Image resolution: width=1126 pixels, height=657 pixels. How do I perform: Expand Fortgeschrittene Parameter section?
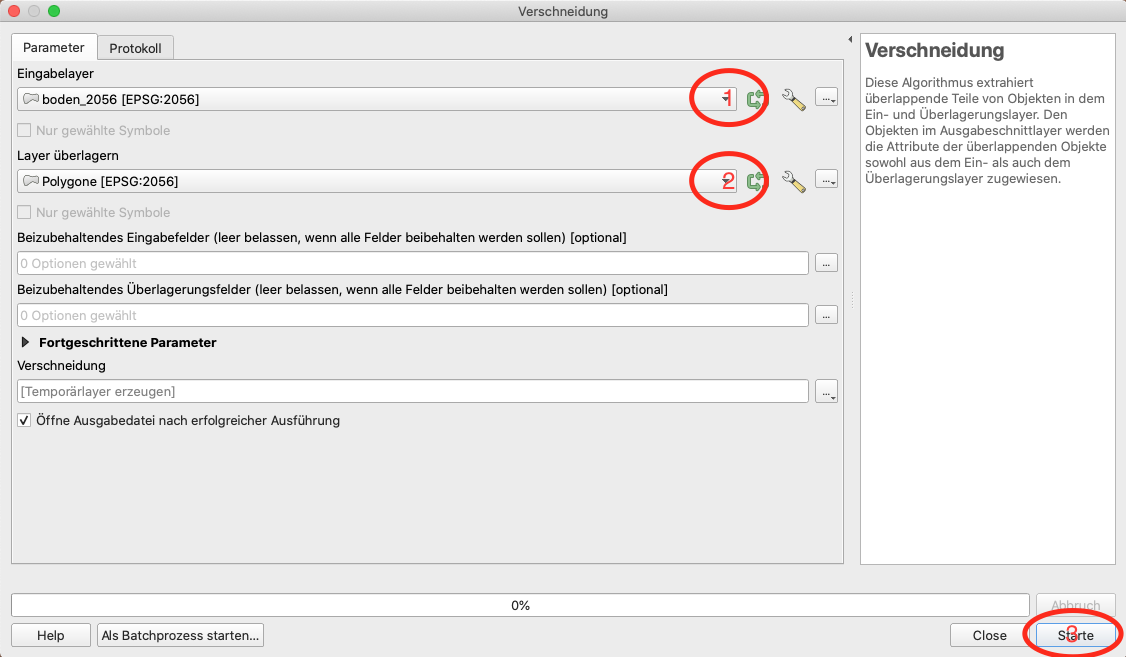[x=26, y=342]
